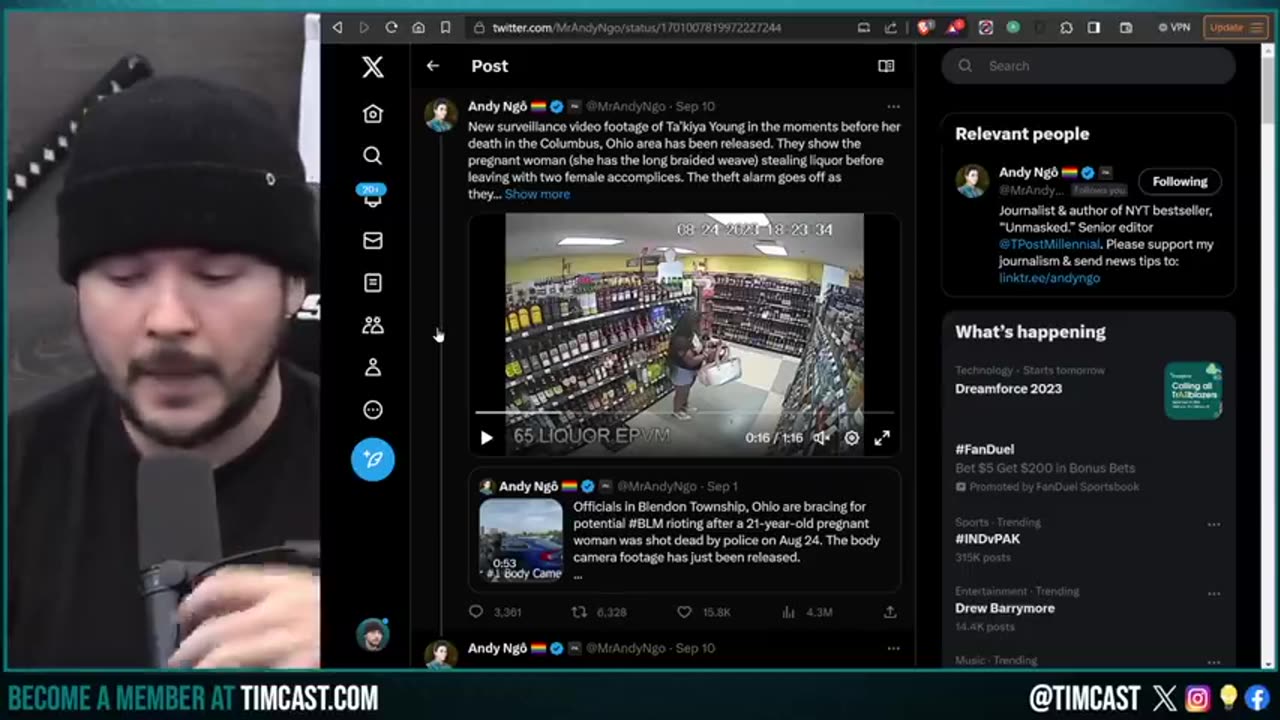Mute the video with speaker icon

point(821,438)
